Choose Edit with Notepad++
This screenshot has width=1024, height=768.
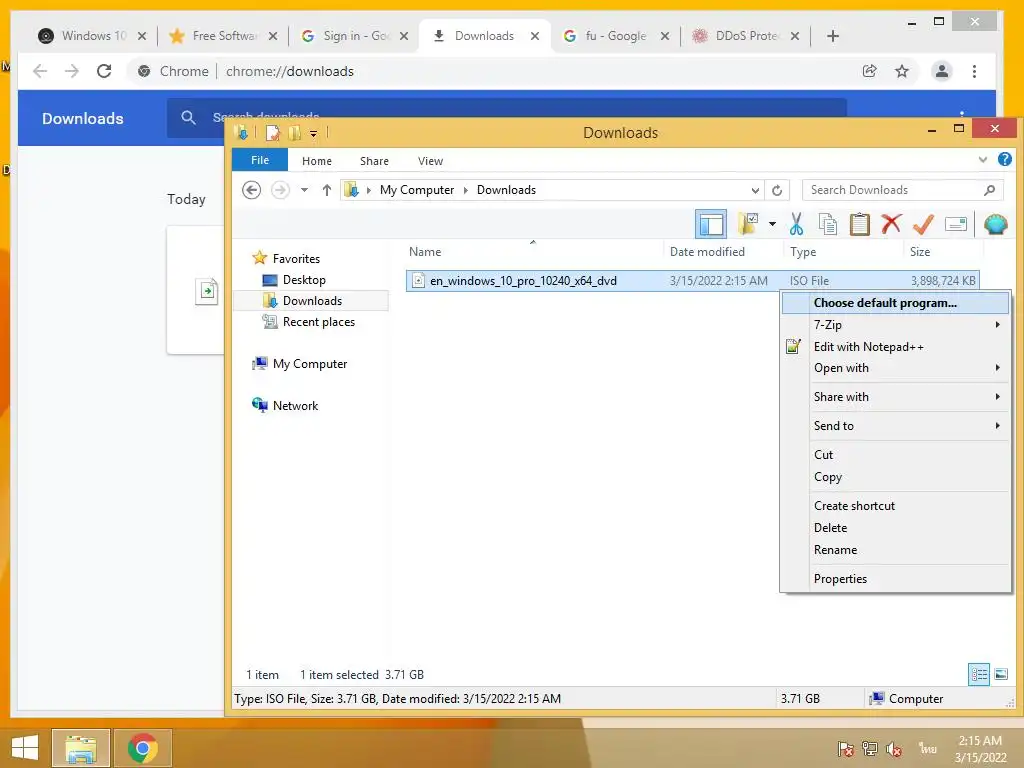click(895, 347)
